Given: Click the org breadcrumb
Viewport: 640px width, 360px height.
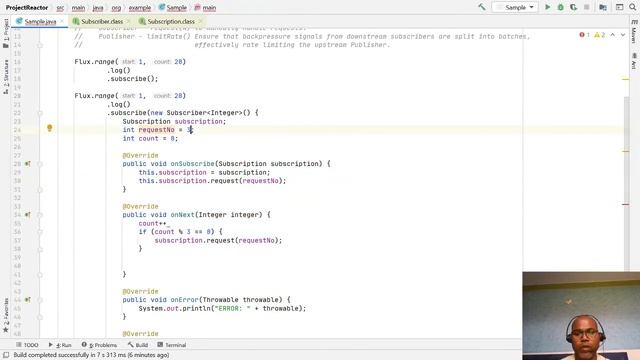Looking at the screenshot, I should [116, 8].
